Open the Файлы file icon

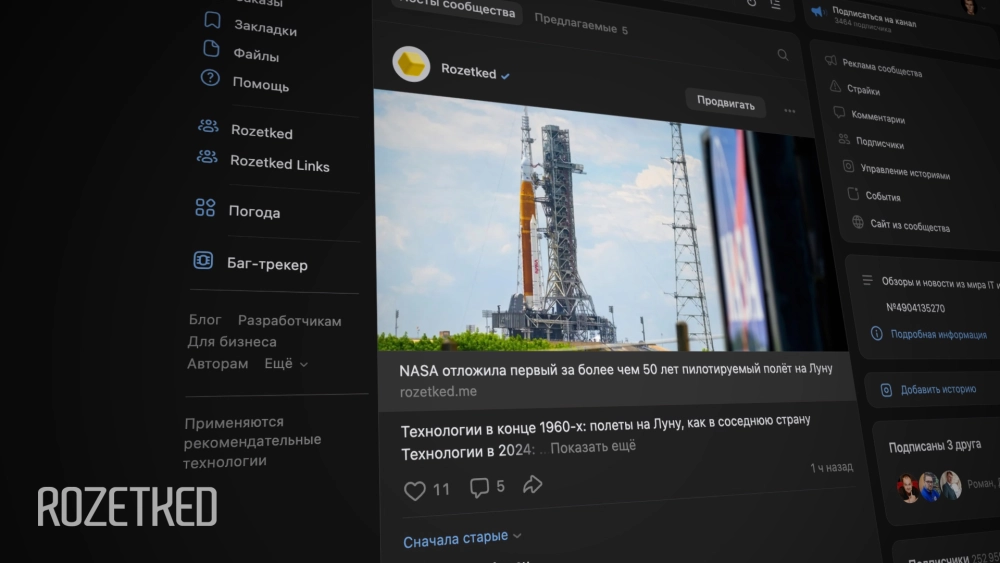point(211,48)
